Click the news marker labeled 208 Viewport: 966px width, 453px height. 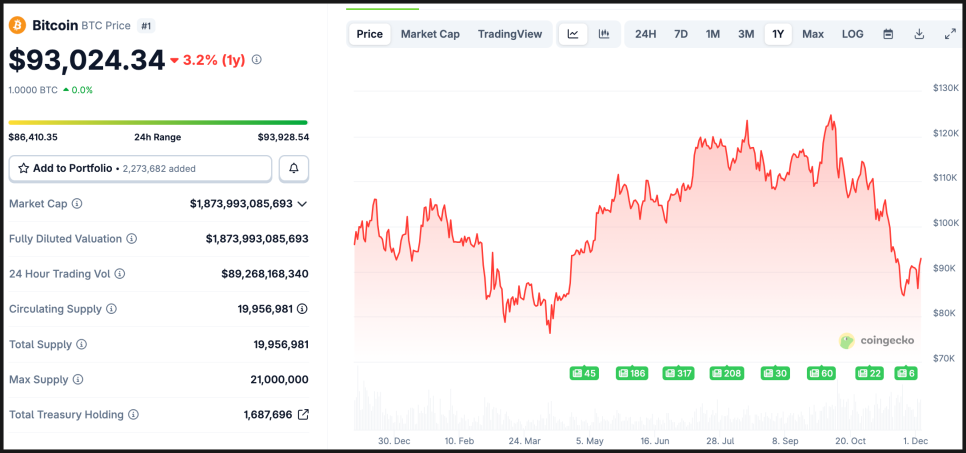tap(727, 373)
